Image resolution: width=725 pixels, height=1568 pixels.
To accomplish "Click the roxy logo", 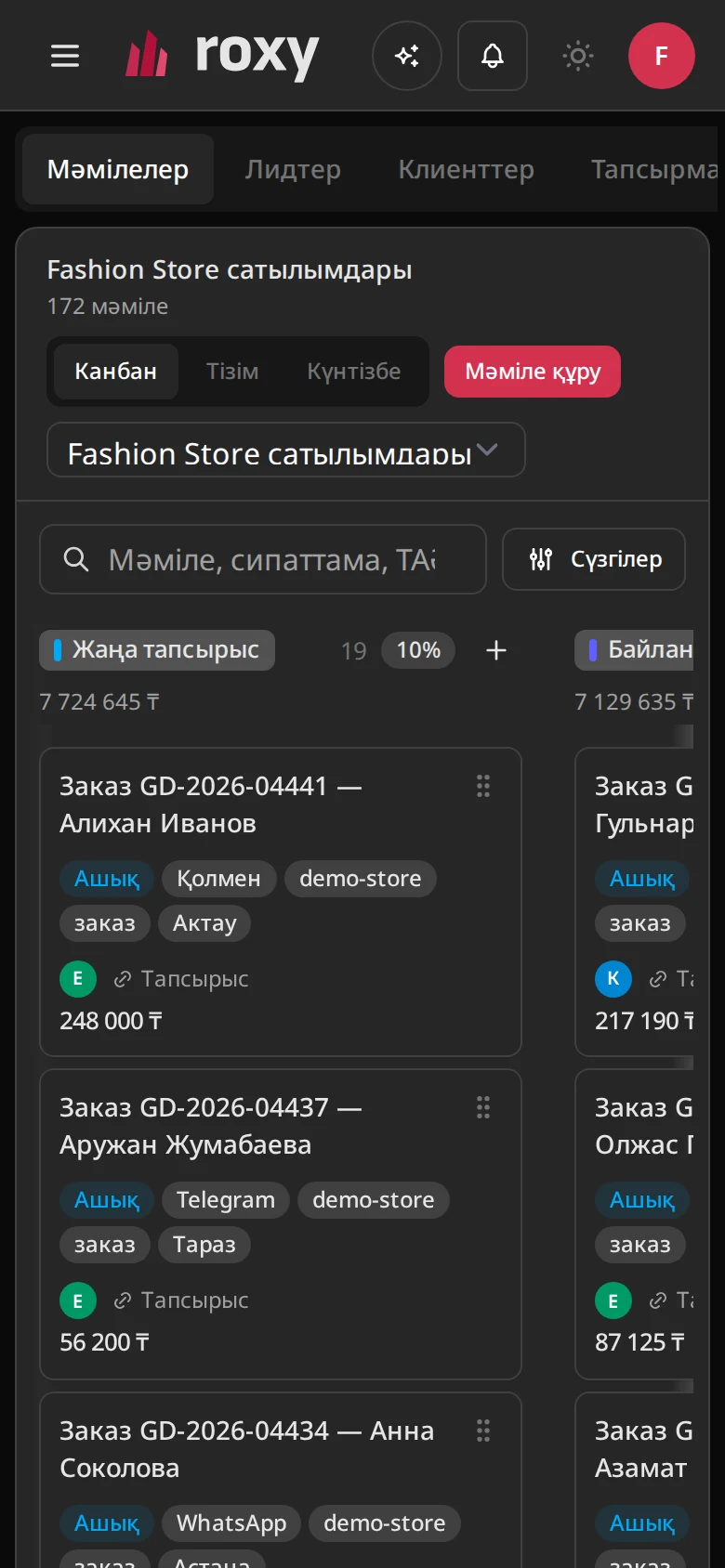I will [222, 56].
